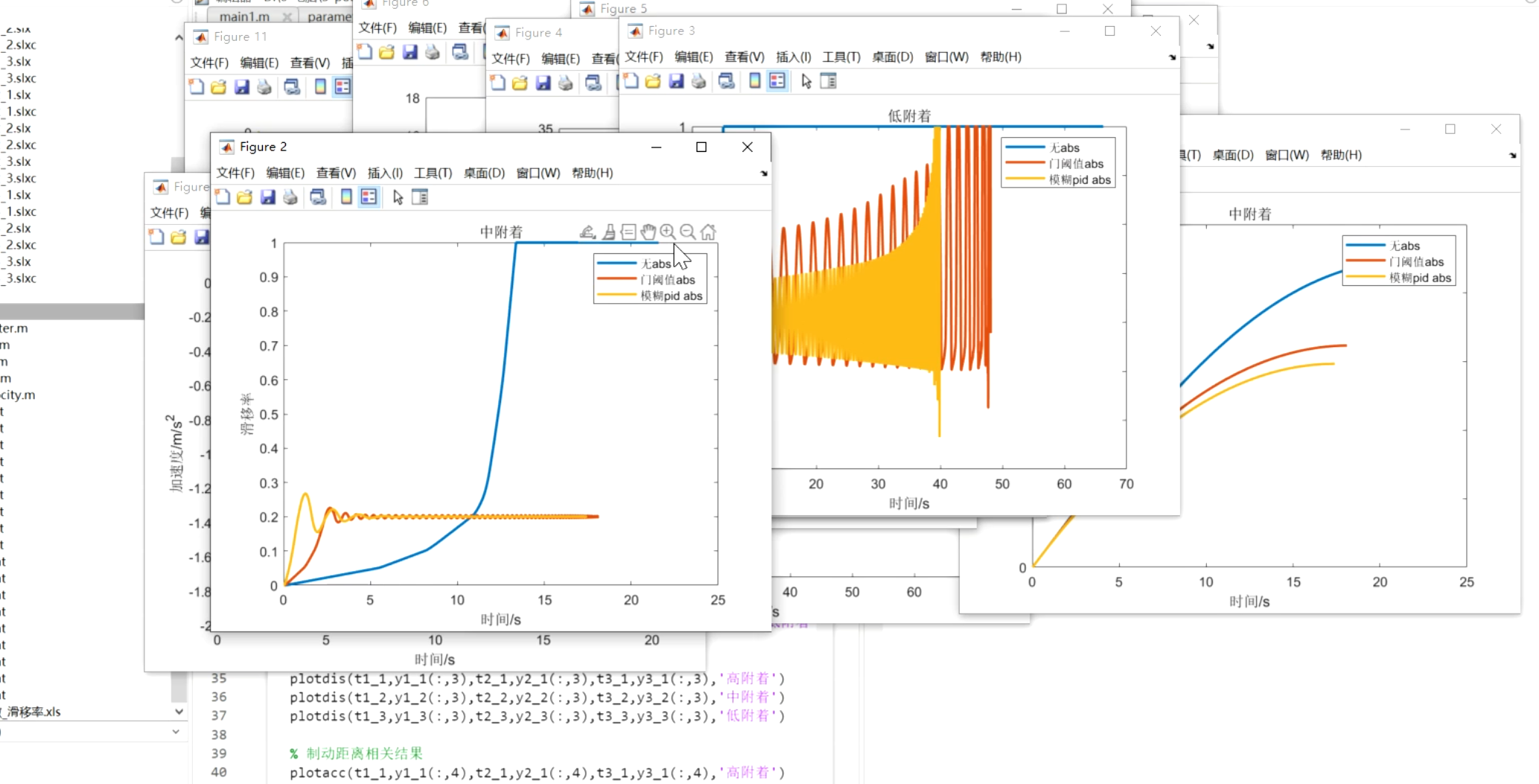
Task: Dock Figure 3 using the corner arrow
Action: click(1173, 57)
